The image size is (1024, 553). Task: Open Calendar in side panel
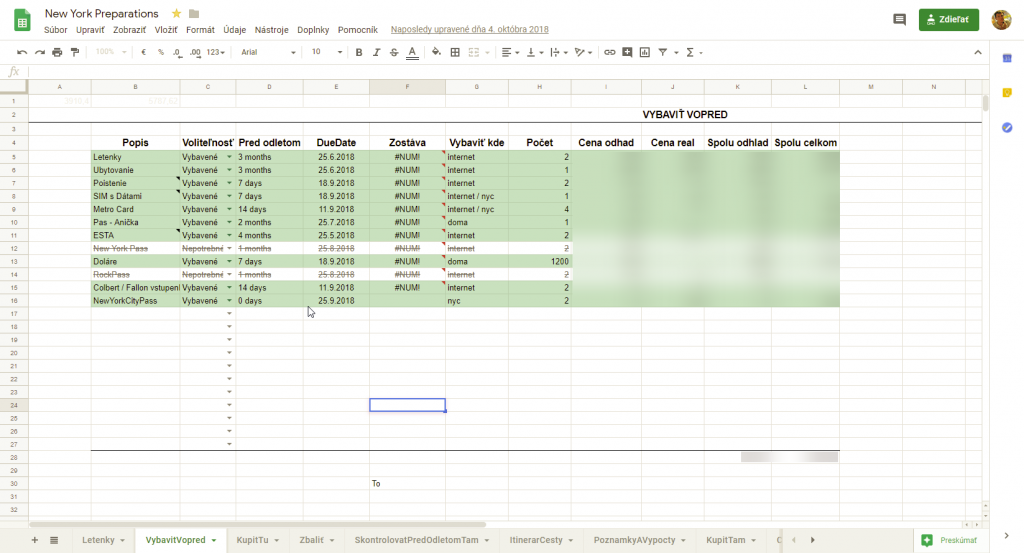(x=1007, y=58)
